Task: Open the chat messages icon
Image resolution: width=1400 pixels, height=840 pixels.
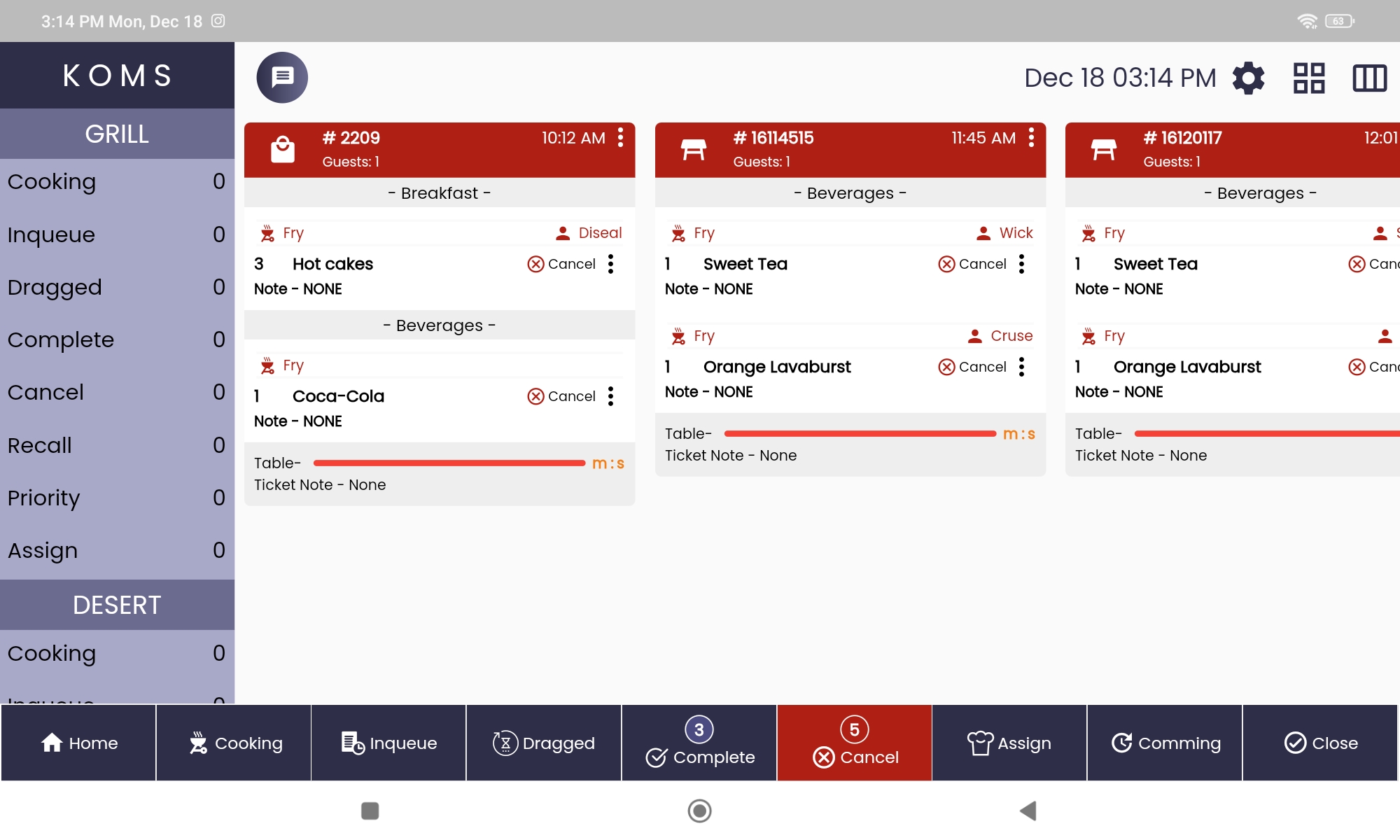Action: pyautogui.click(x=282, y=77)
